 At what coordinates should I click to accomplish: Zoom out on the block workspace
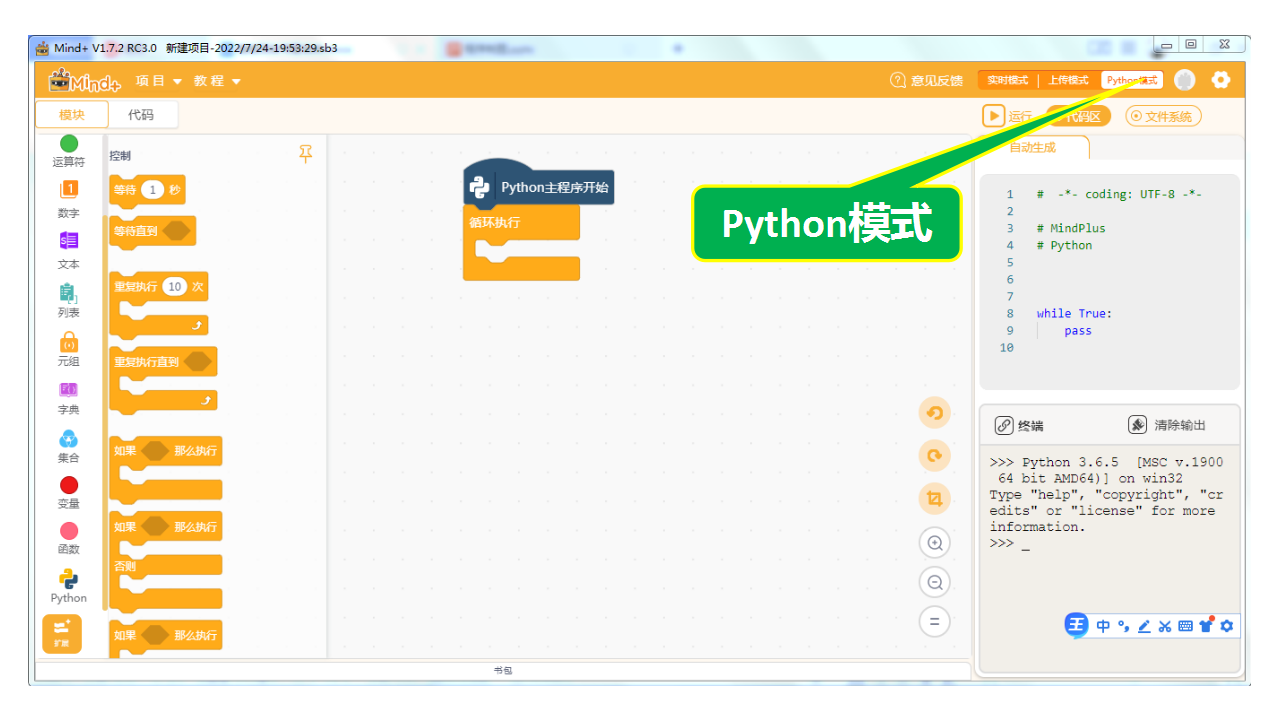click(x=935, y=582)
